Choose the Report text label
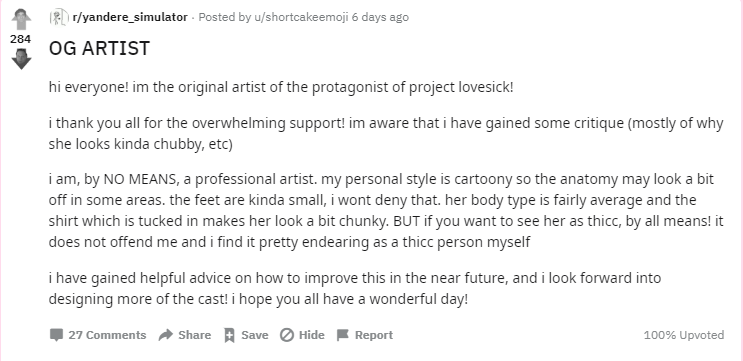 (374, 335)
